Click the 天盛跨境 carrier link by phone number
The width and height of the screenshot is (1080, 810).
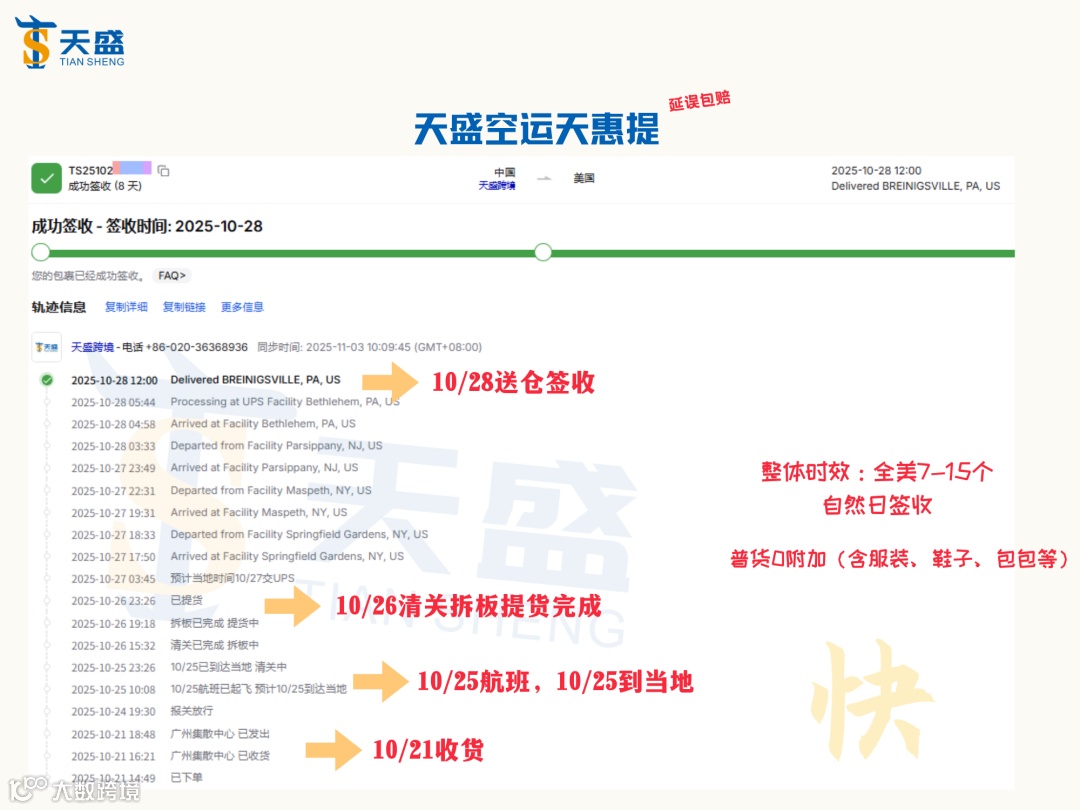[92, 347]
